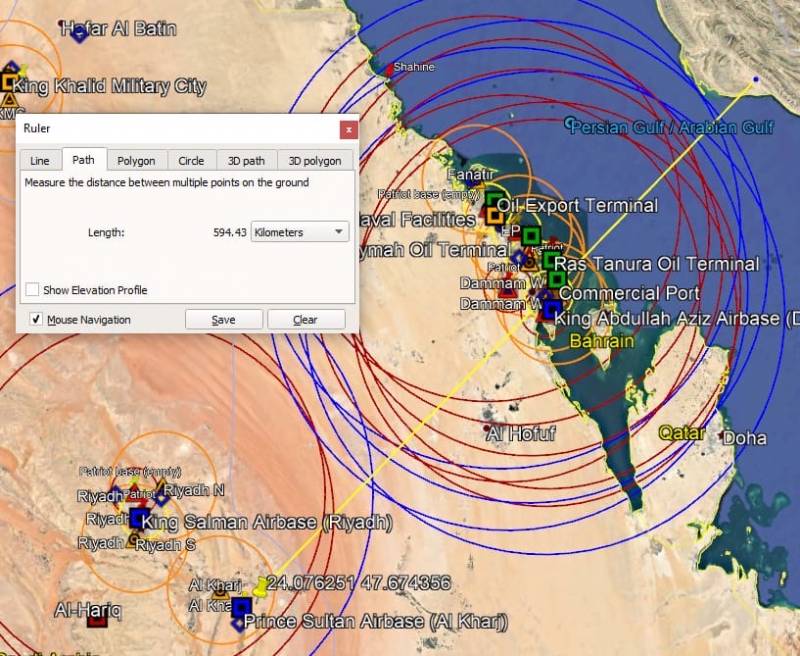Select the green square at Oil Export Terminal
This screenshot has width=800, height=656.
493,199
